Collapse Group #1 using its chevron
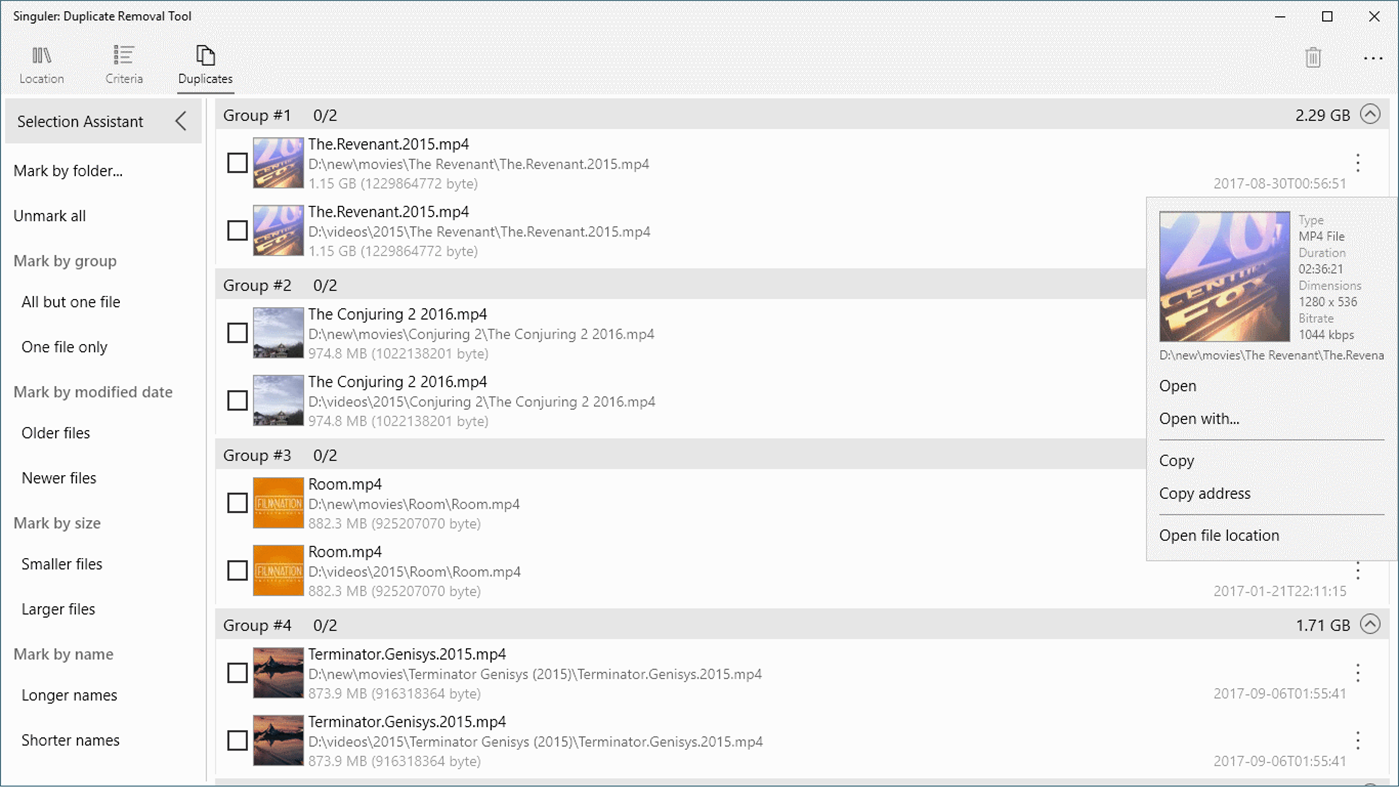This screenshot has height=787, width=1399. 1371,114
